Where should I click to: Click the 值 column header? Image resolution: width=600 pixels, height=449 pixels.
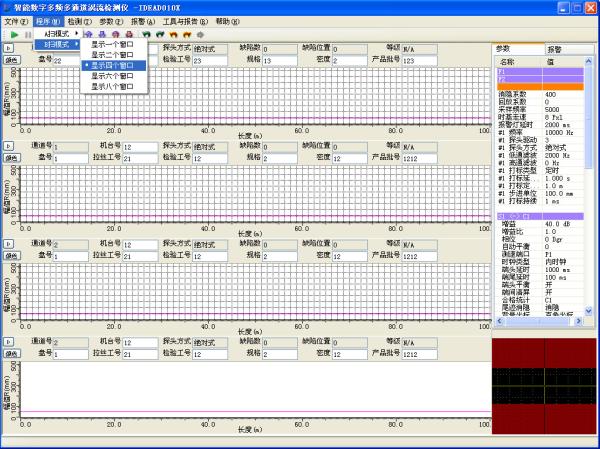(x=563, y=62)
